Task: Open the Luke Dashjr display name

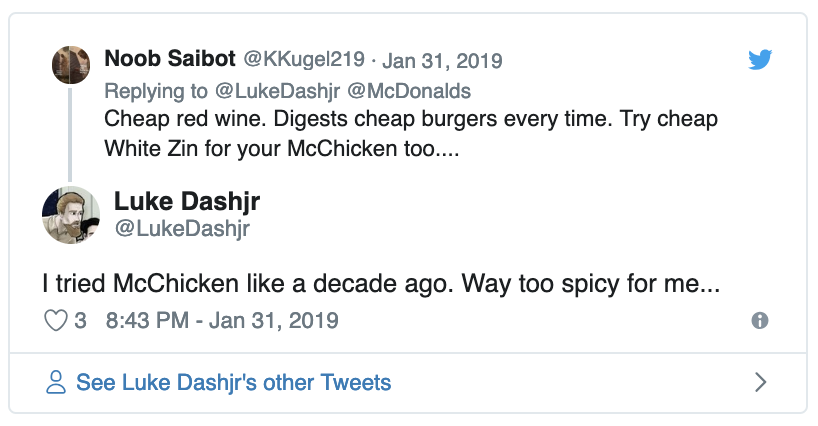Action: (x=187, y=201)
